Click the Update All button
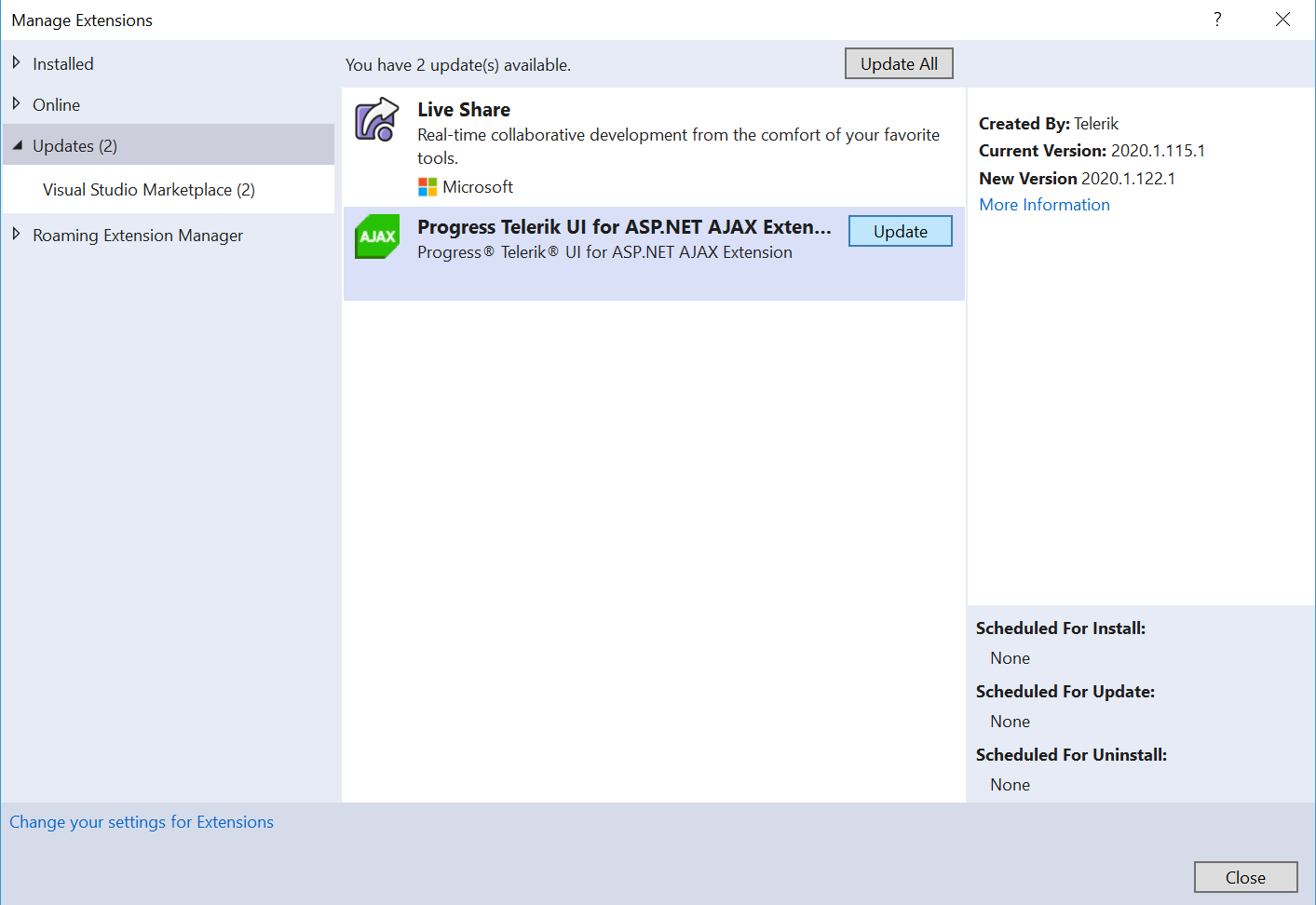The image size is (1316, 905). pyautogui.click(x=898, y=62)
